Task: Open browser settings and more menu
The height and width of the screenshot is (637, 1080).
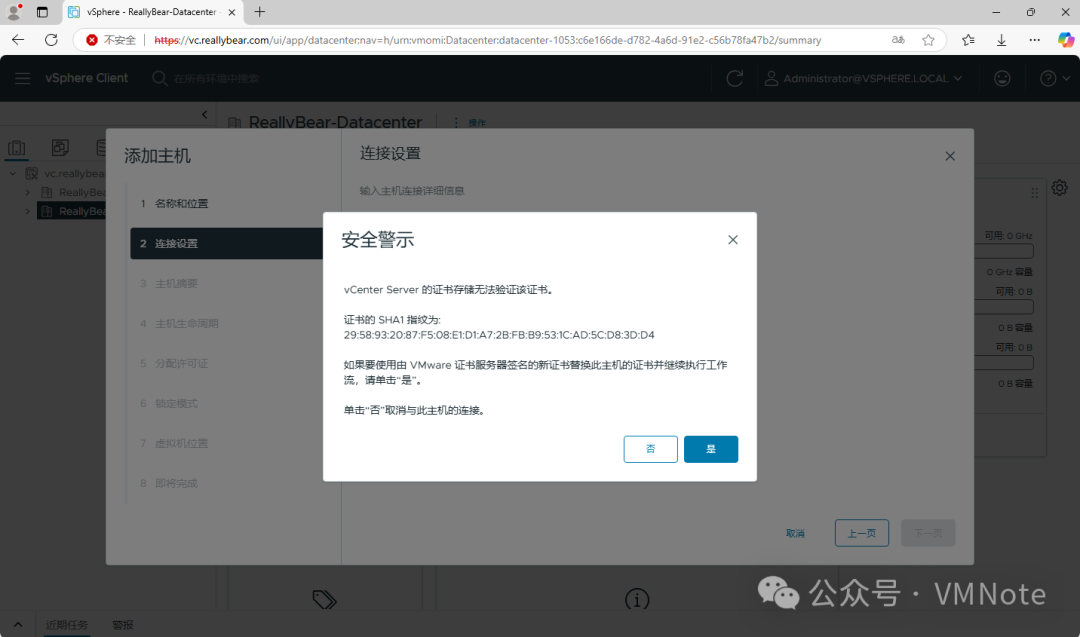Action: pyautogui.click(x=1035, y=40)
